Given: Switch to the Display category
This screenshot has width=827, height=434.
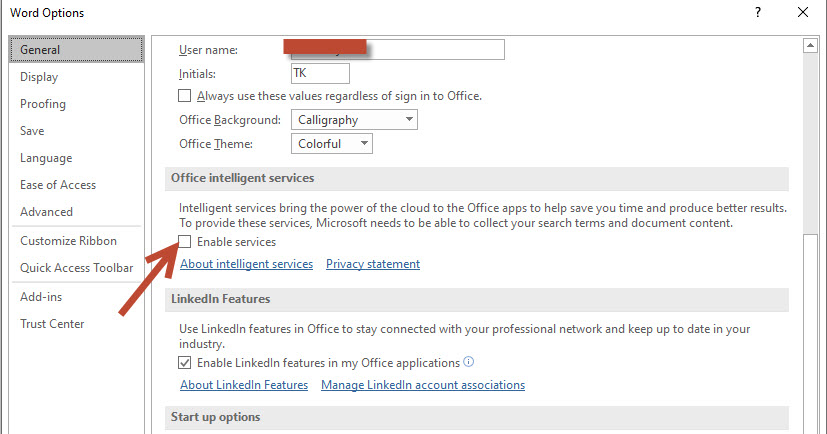Looking at the screenshot, I should tap(39, 77).
